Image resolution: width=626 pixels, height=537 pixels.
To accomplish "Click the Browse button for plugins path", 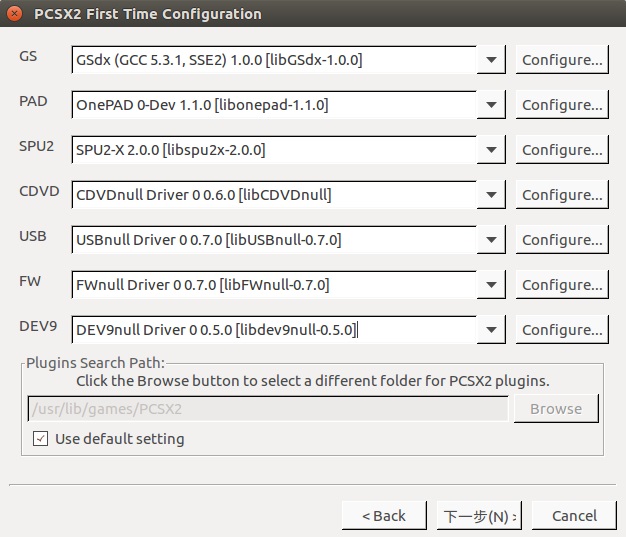I will (x=556, y=409).
